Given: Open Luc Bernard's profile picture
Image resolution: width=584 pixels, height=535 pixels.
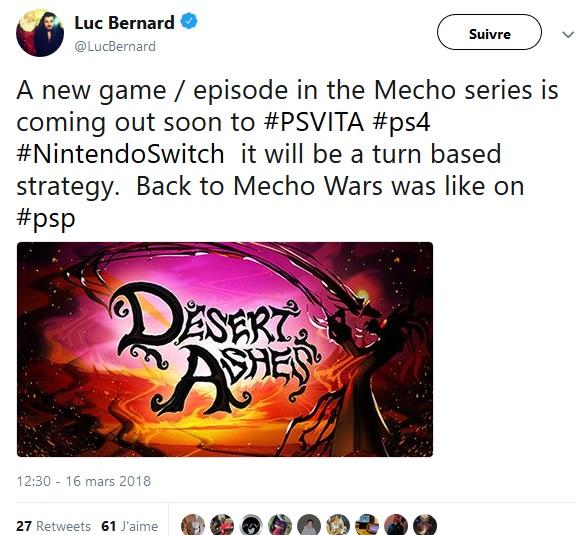Looking at the screenshot, I should pyautogui.click(x=40, y=34).
